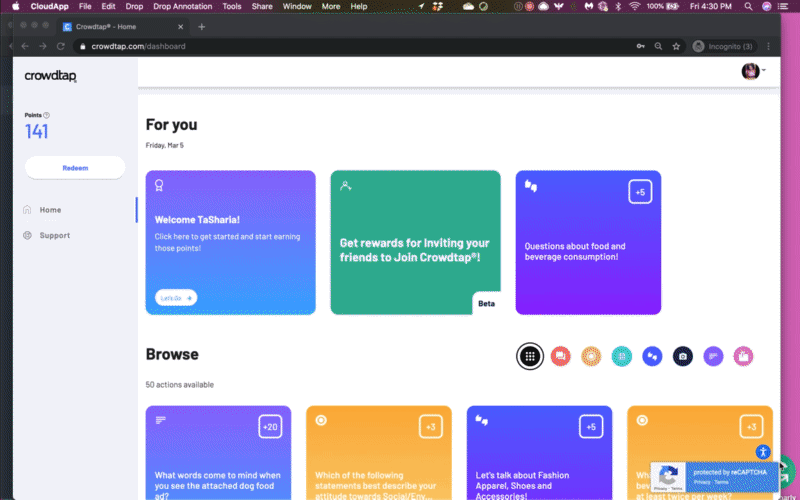800x500 pixels.
Task: Click the reCAPTCHA badge
Action: pyautogui.click(x=714, y=476)
